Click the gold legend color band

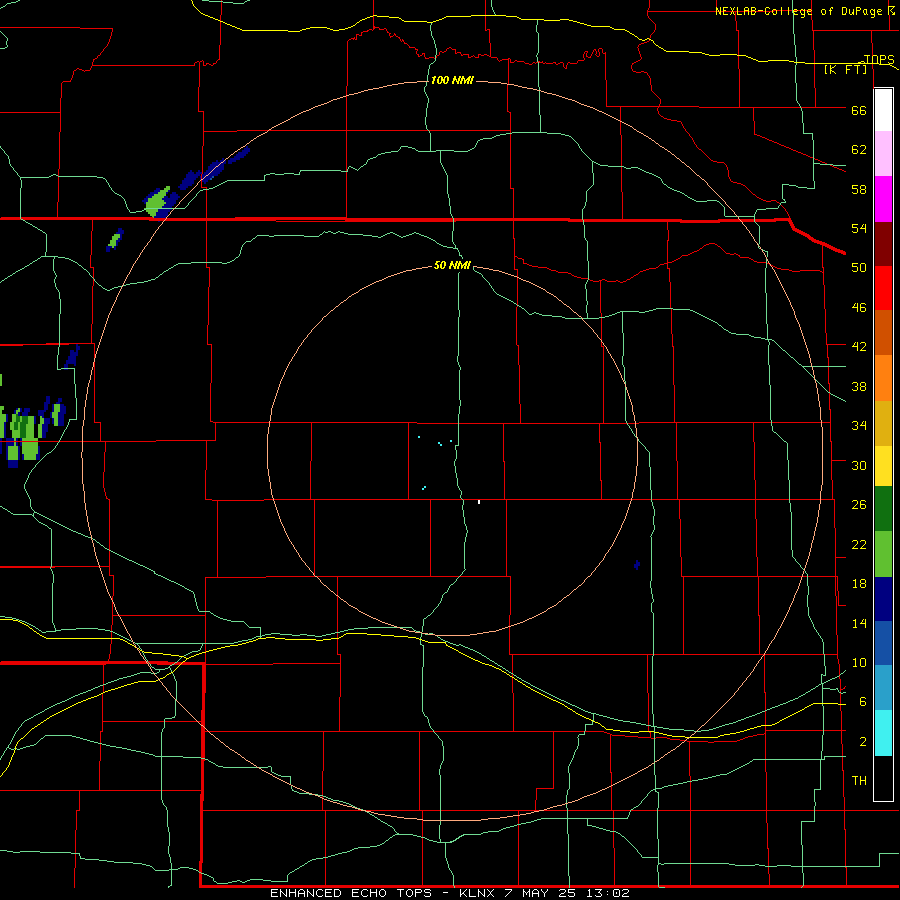883,422
